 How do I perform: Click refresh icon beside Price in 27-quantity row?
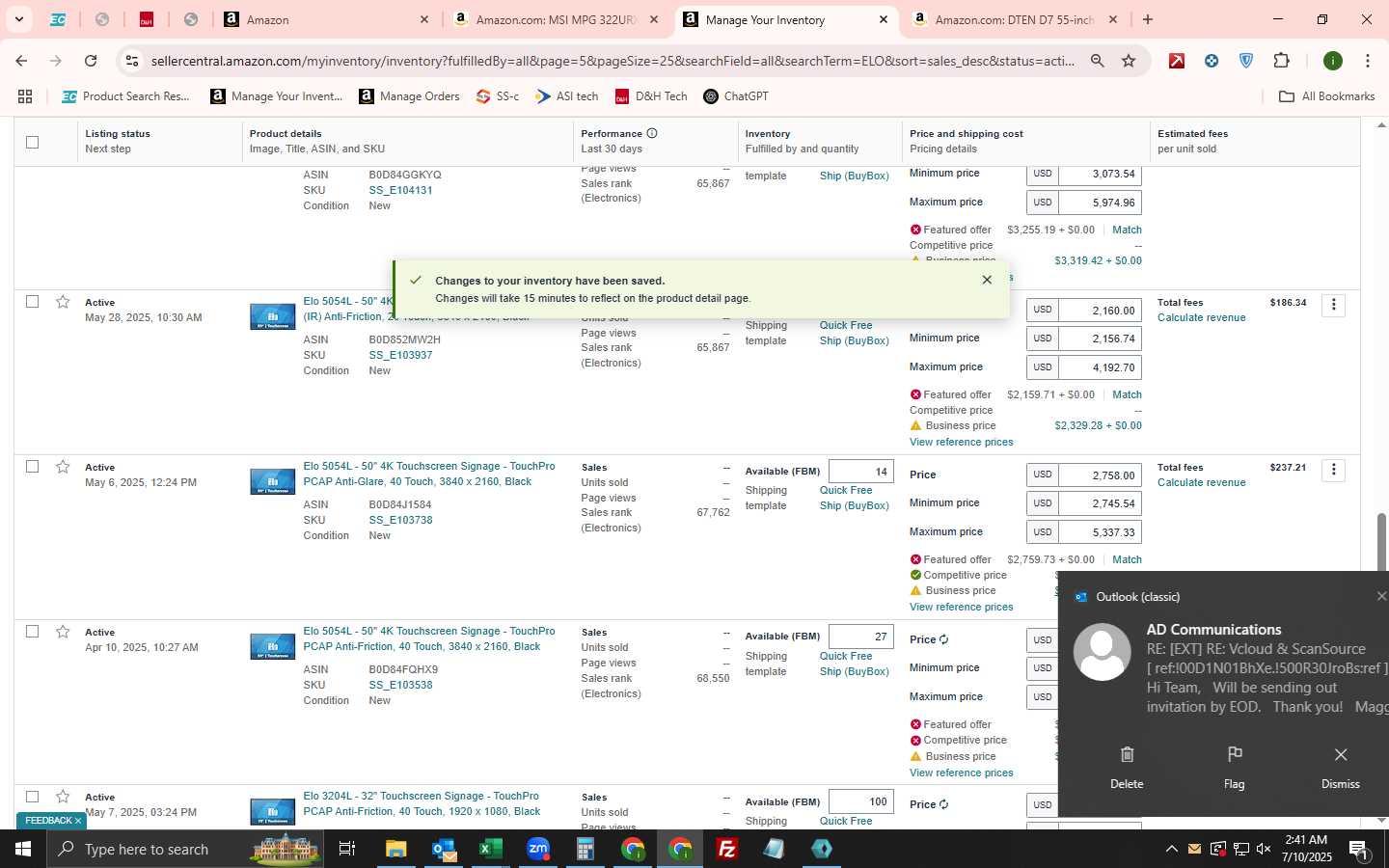943,639
